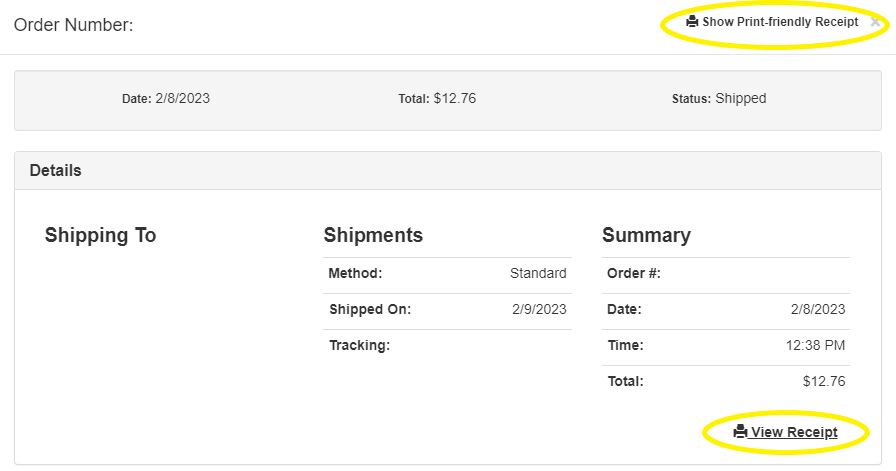Click the Order # row in Summary

point(726,273)
